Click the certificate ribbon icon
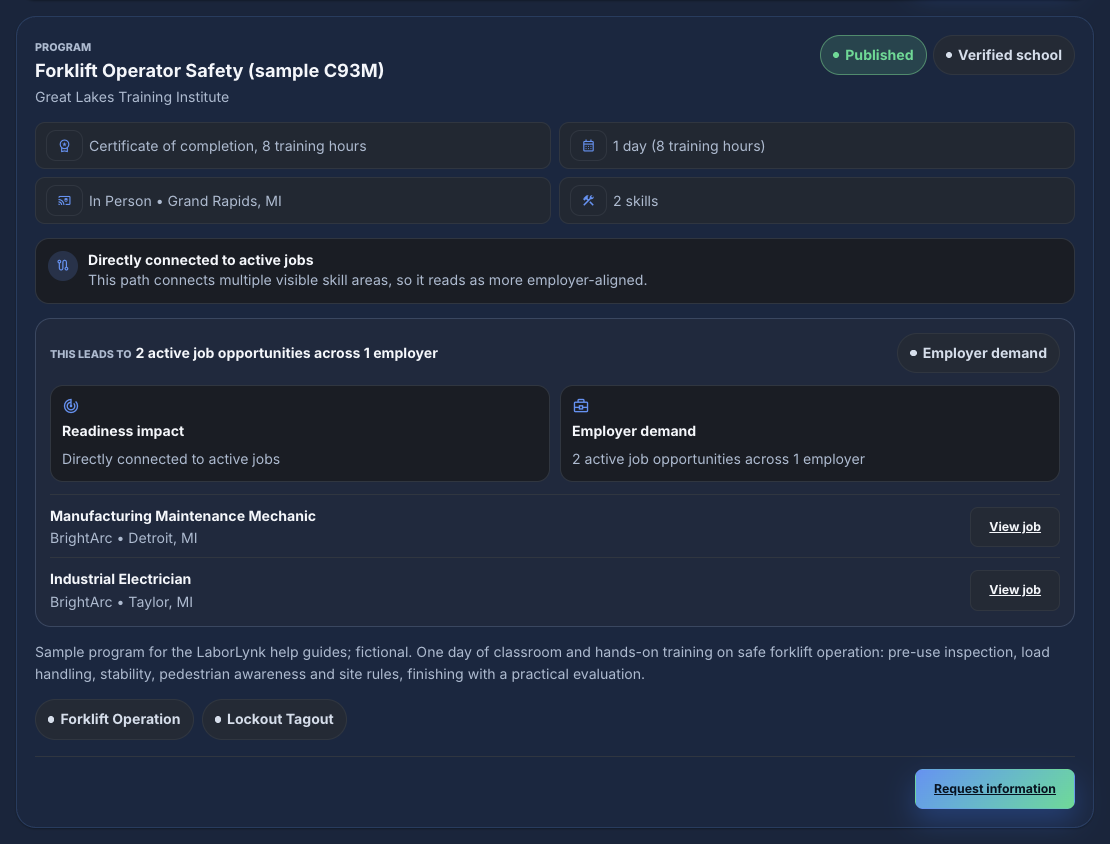The width and height of the screenshot is (1110, 844). click(64, 146)
